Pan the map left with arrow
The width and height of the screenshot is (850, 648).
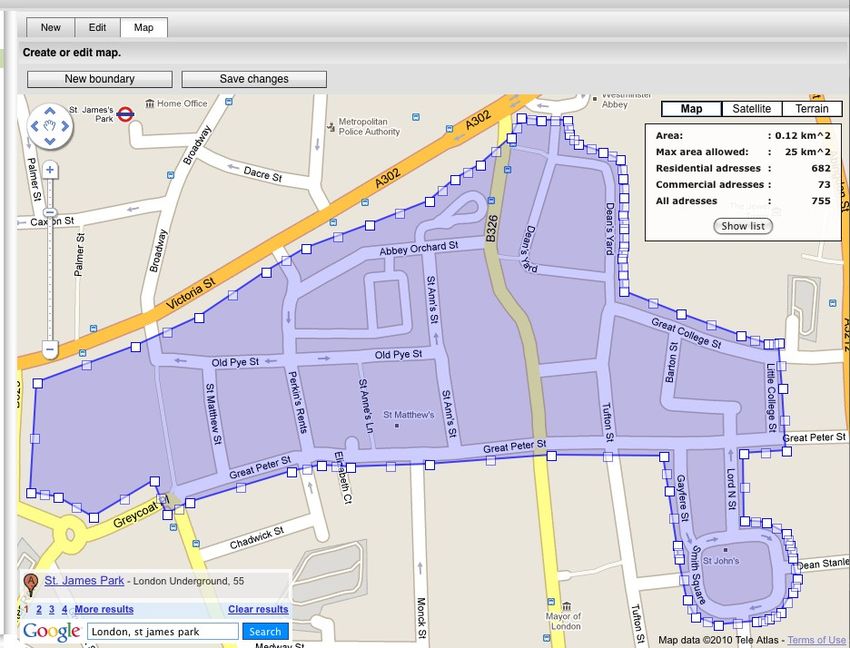pos(34,126)
